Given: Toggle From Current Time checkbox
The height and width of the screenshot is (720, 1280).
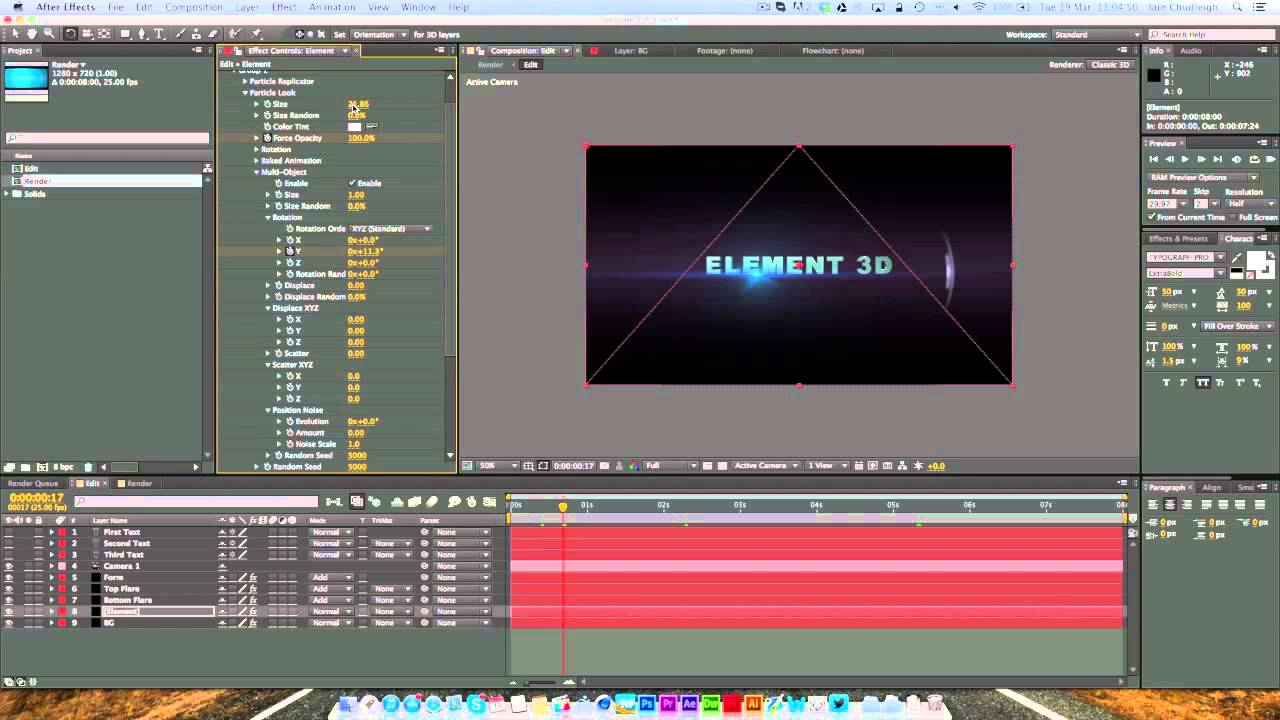Looking at the screenshot, I should coord(1152,217).
